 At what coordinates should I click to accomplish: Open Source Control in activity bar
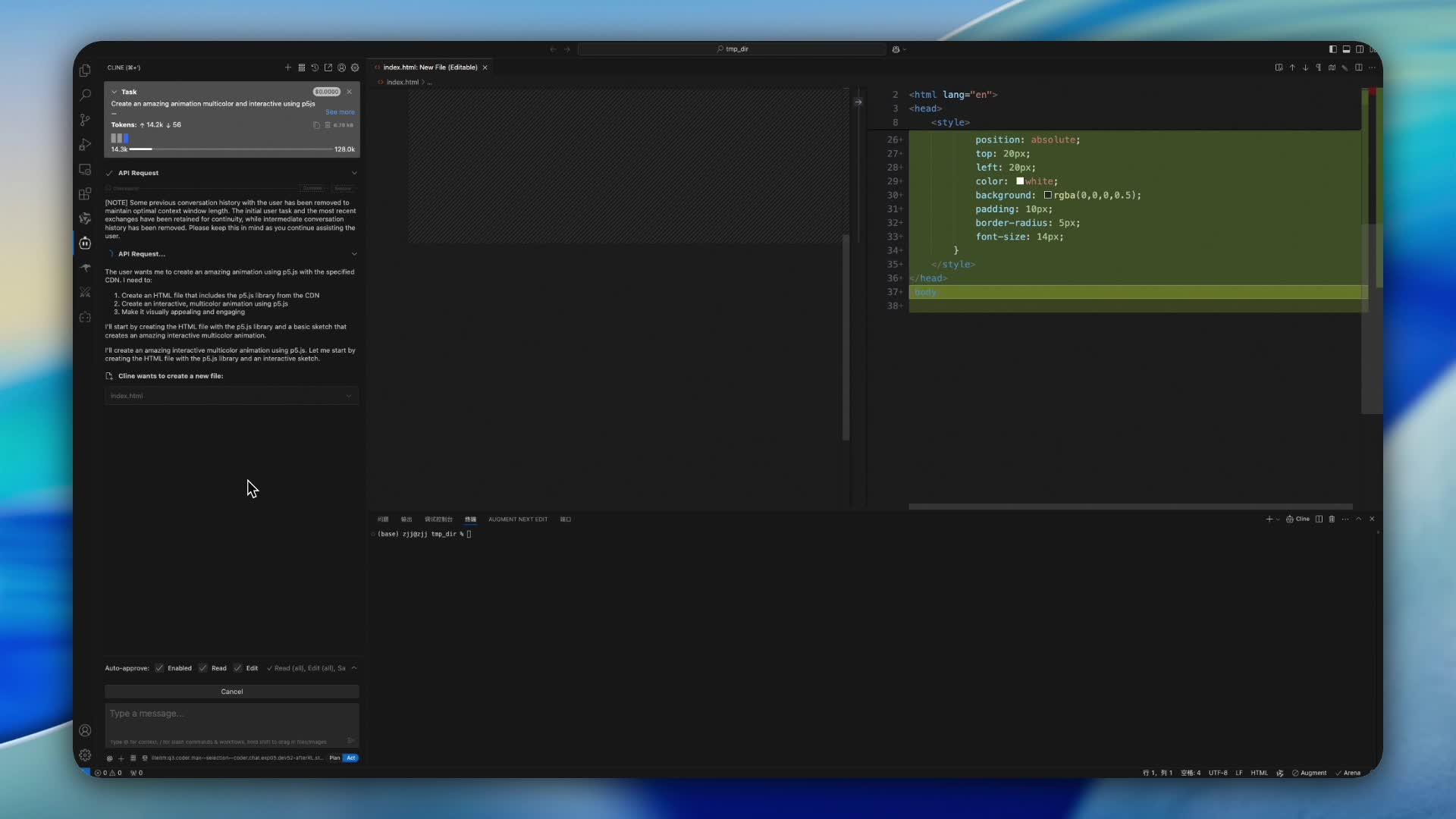pos(85,120)
